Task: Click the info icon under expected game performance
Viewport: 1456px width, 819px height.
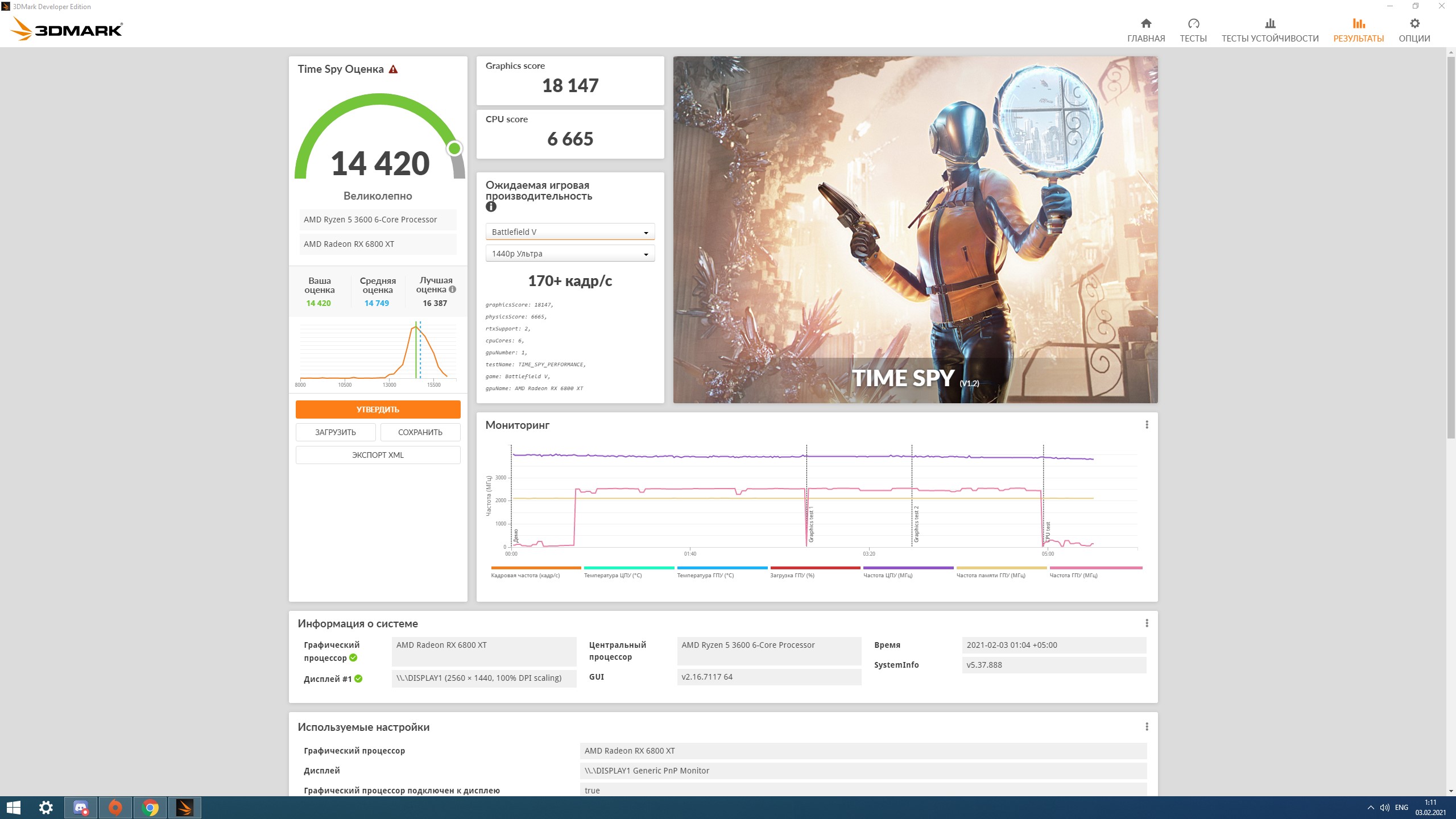Action: pyautogui.click(x=491, y=207)
